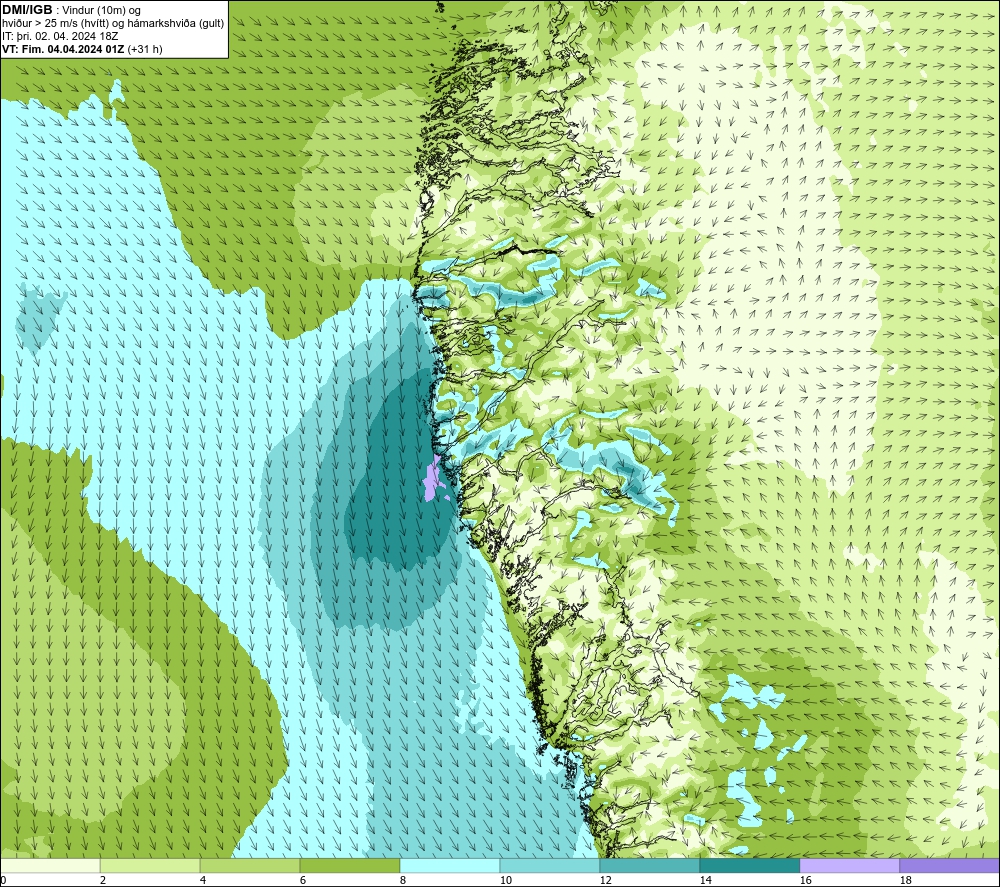1000x887 pixels.
Task: Click the 10–12 m/s aqua legend swatch
Action: [550, 865]
